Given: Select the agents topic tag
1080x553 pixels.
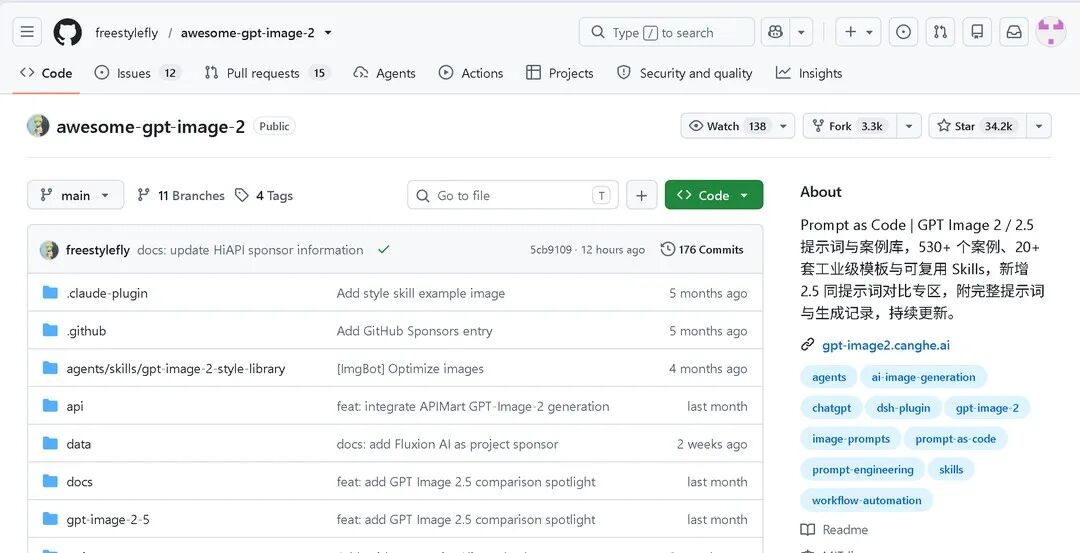Looking at the screenshot, I should 829,377.
